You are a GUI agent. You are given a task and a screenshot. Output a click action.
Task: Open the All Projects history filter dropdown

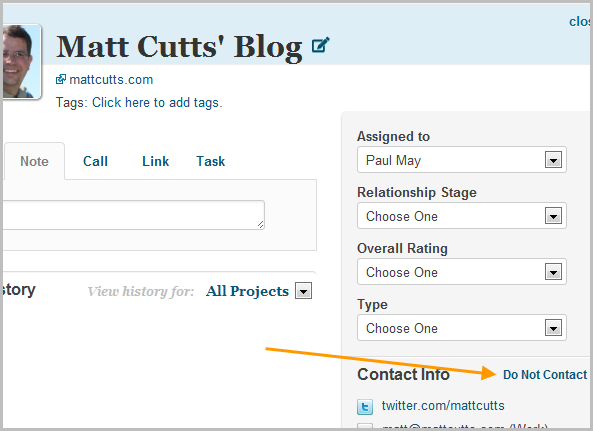coord(259,291)
